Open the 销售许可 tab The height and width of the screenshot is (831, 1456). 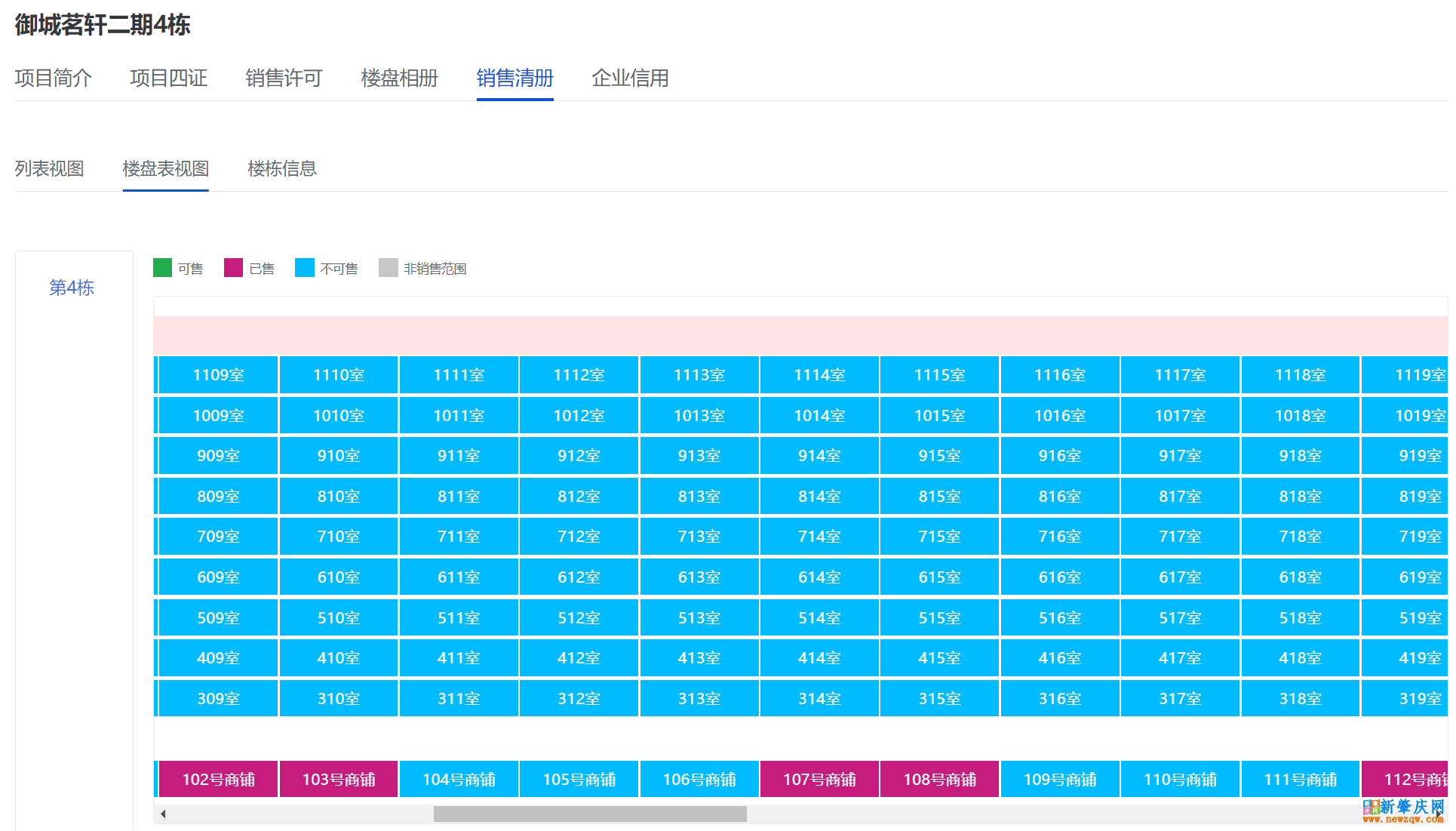click(284, 78)
